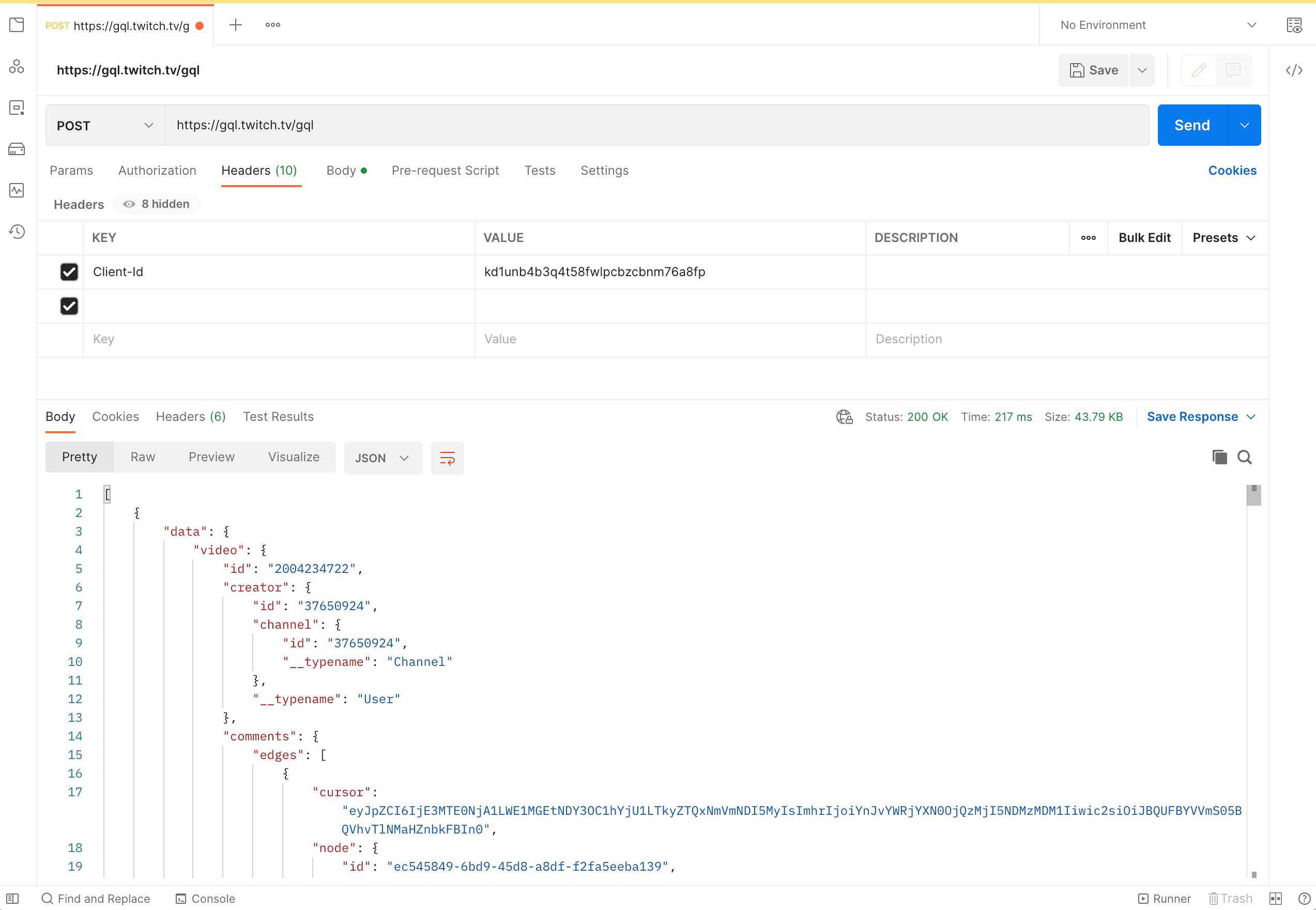
Task: Expand the Save options arrow
Action: coord(1142,70)
